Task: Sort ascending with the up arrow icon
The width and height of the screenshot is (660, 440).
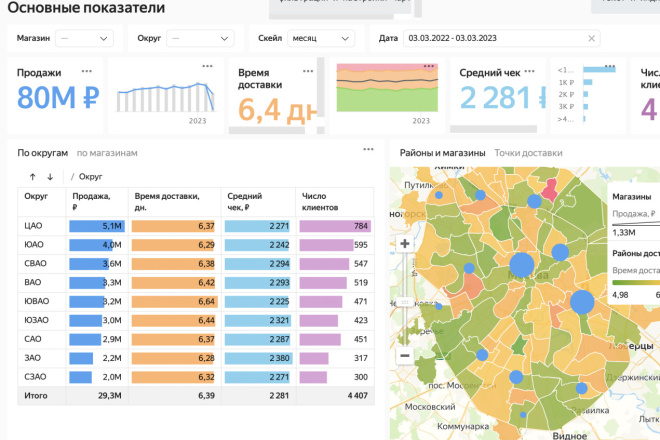Action: click(32, 177)
